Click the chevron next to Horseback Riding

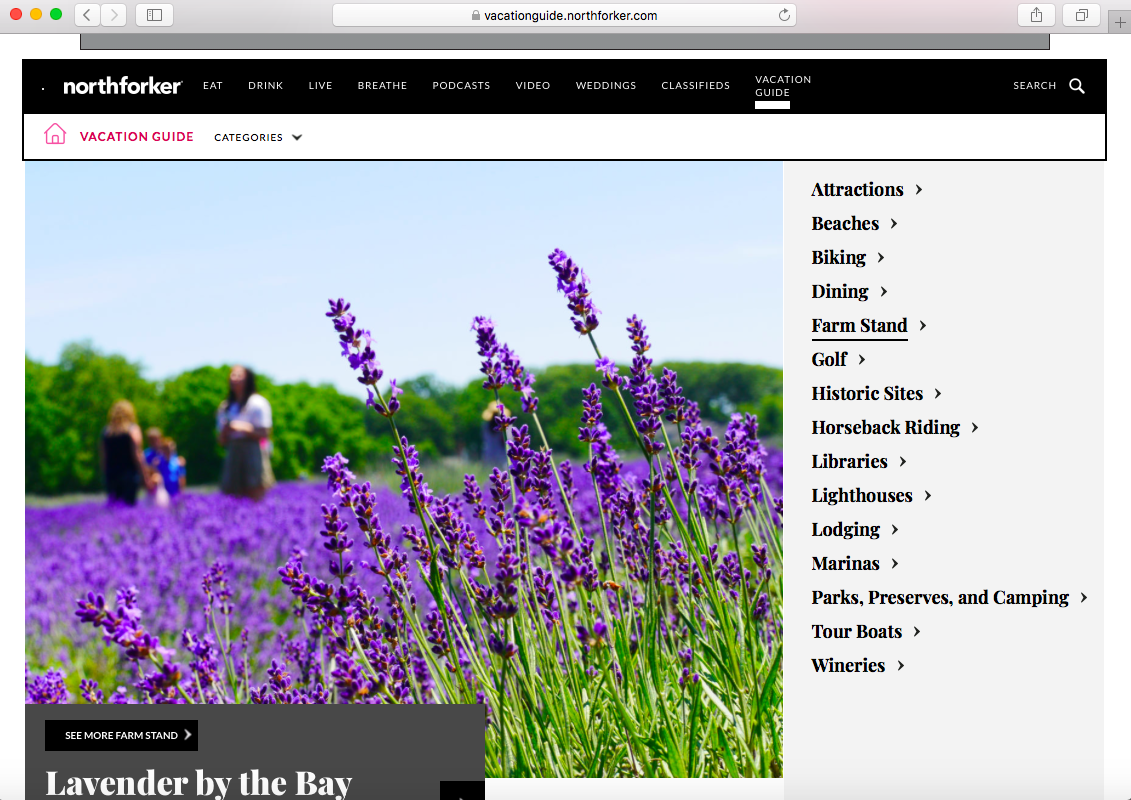975,428
